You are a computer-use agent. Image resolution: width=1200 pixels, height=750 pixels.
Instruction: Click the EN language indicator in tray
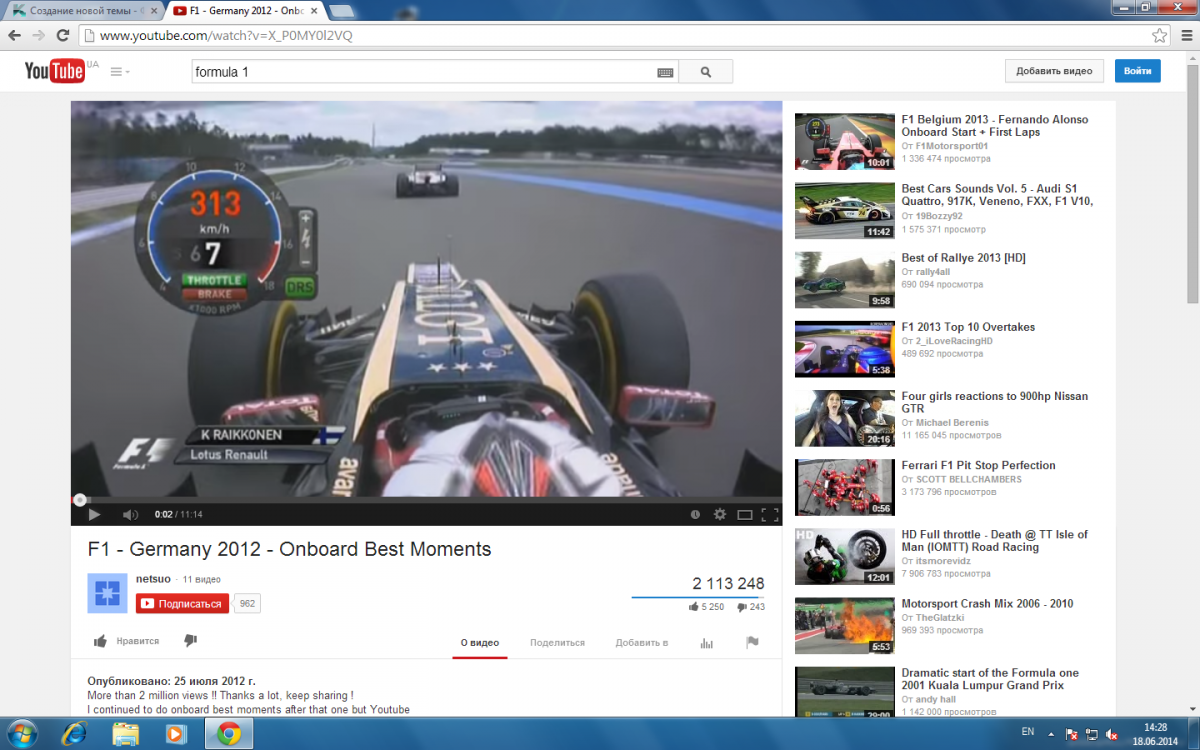click(x=1028, y=734)
